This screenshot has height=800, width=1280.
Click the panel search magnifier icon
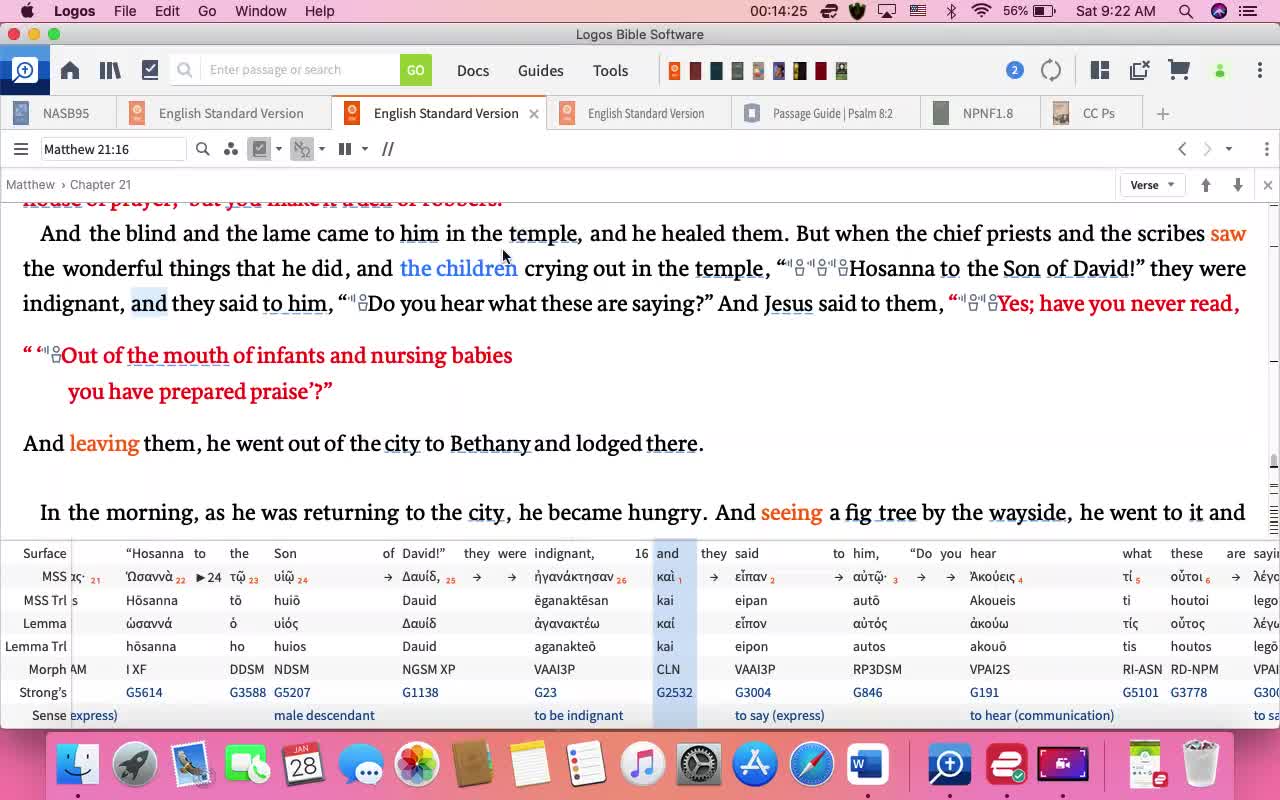pyautogui.click(x=203, y=149)
